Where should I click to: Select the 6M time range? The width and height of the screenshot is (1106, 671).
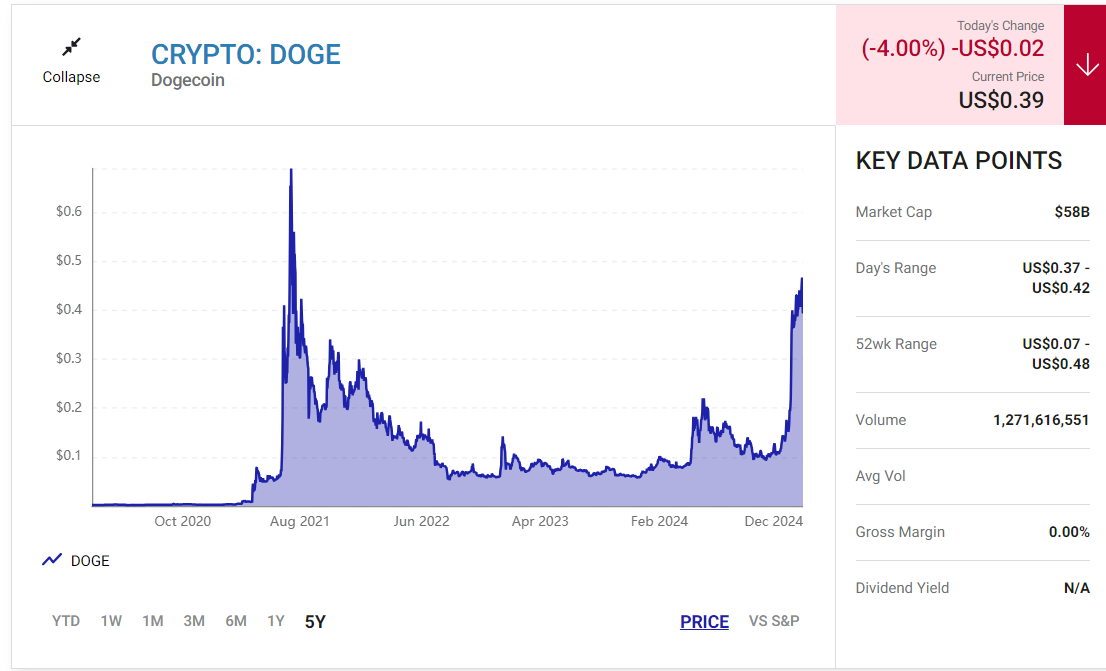(236, 621)
